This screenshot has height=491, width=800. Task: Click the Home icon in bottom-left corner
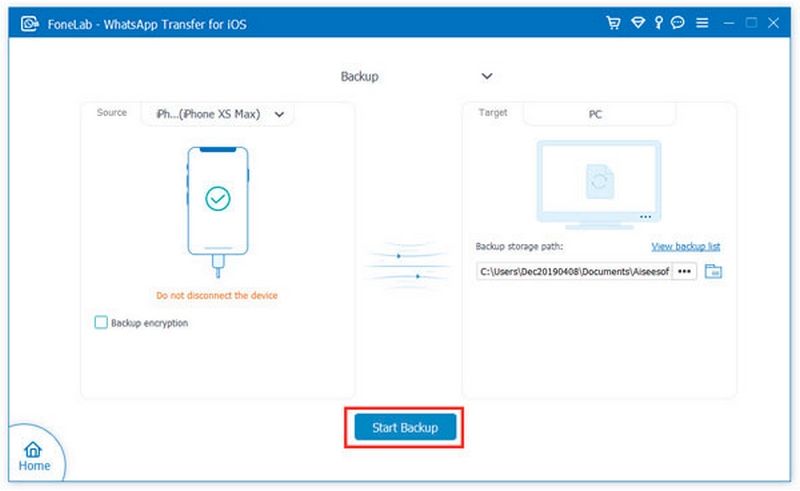(x=34, y=456)
